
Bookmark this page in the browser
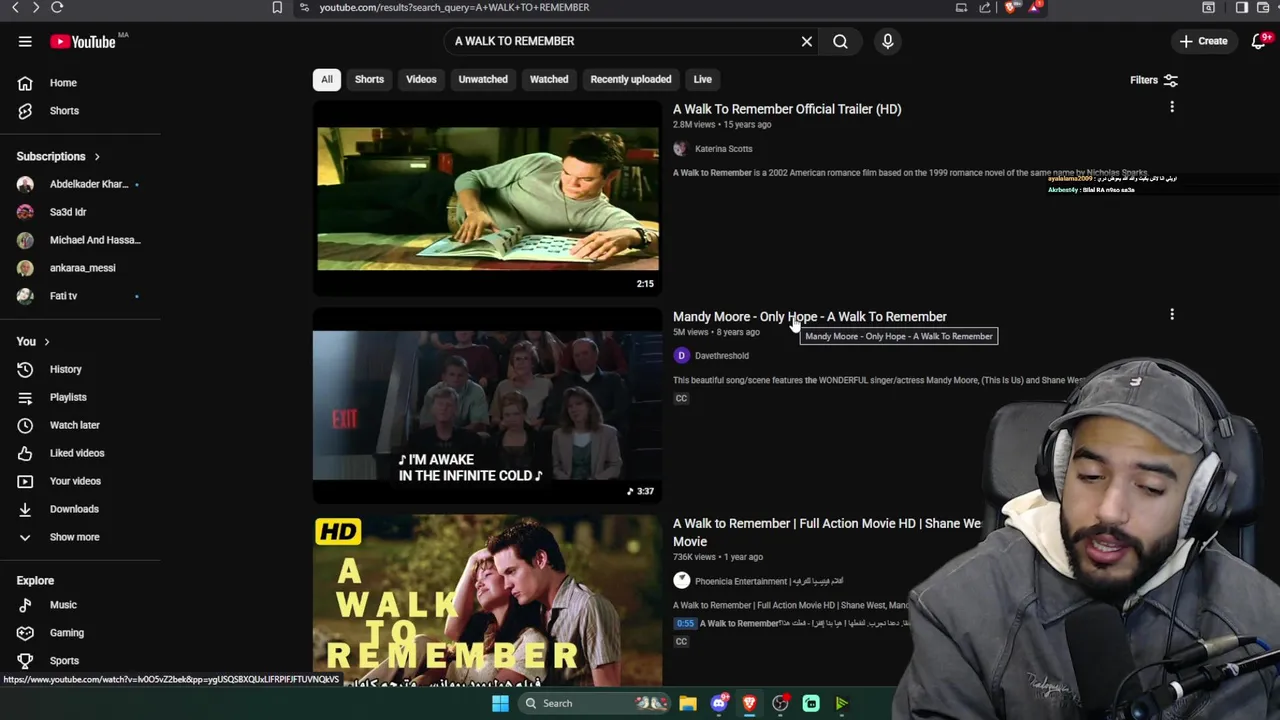(x=277, y=7)
